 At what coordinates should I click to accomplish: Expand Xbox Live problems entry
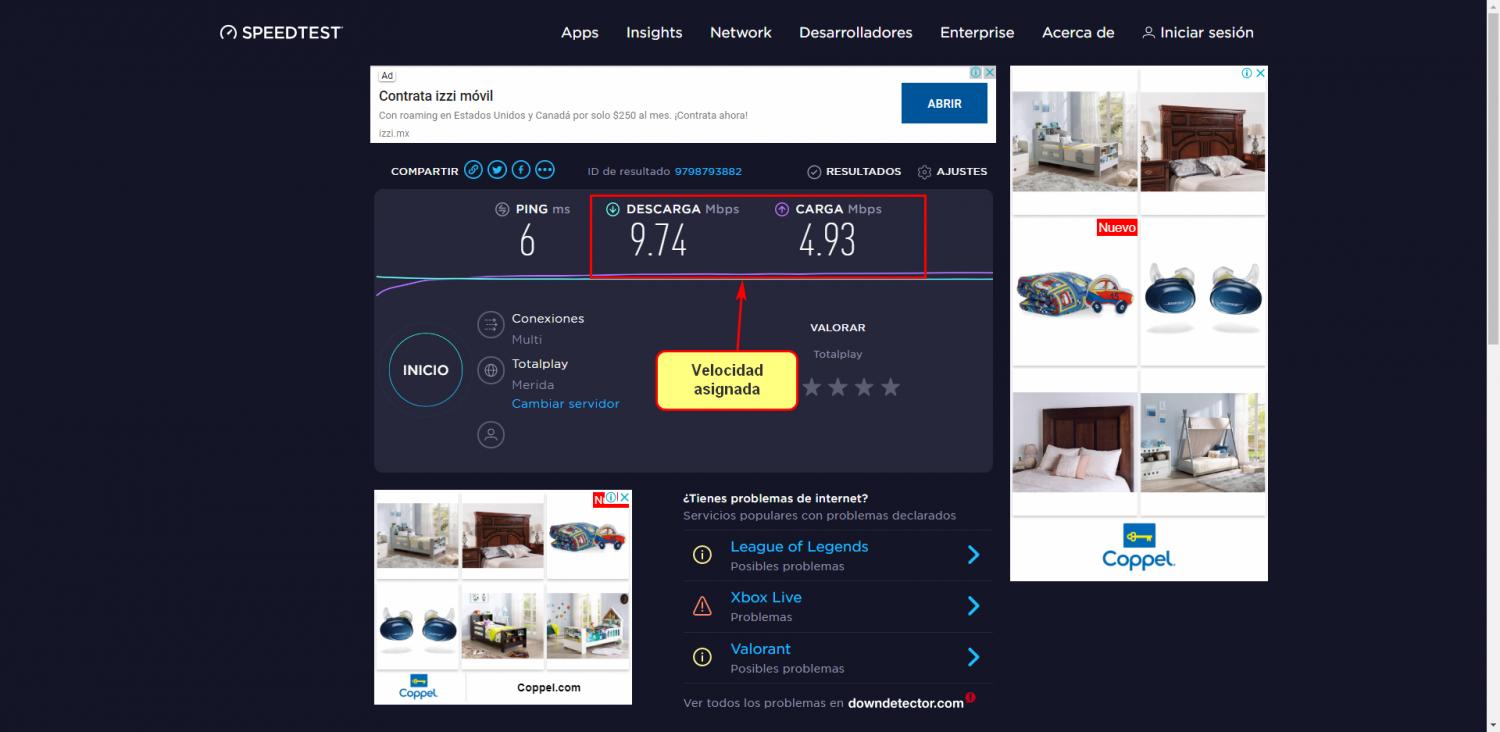[x=973, y=606]
